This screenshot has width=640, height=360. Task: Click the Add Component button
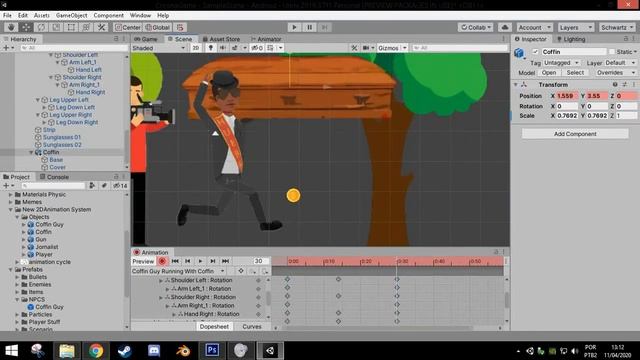coord(575,134)
